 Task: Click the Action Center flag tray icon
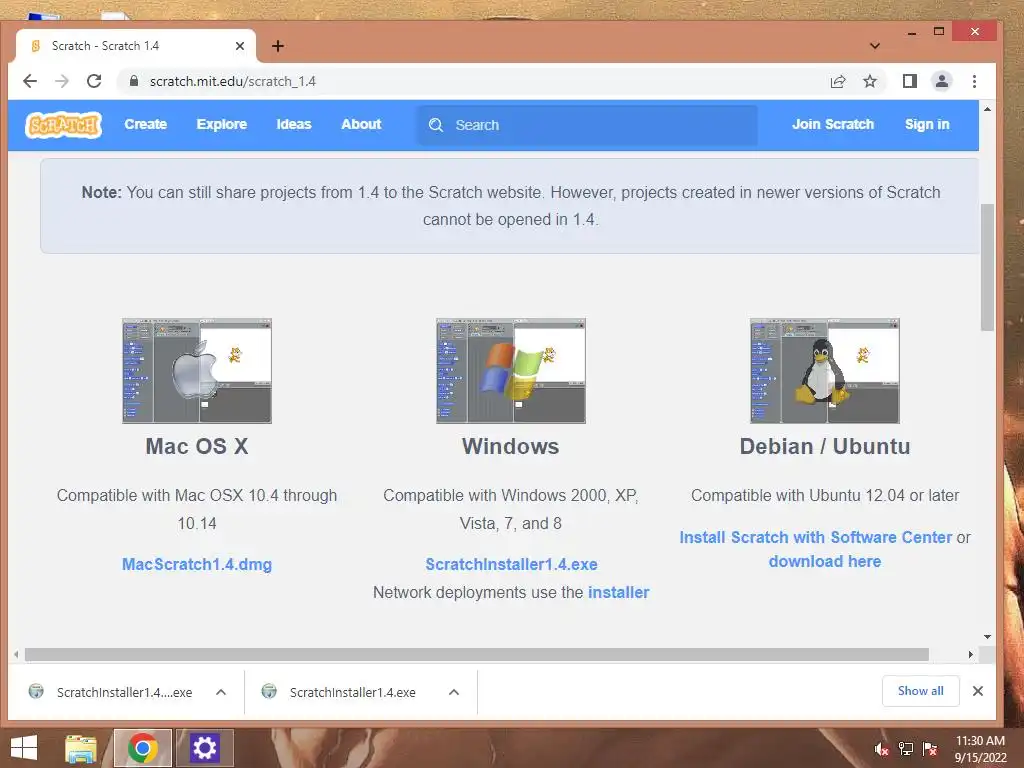pos(930,749)
